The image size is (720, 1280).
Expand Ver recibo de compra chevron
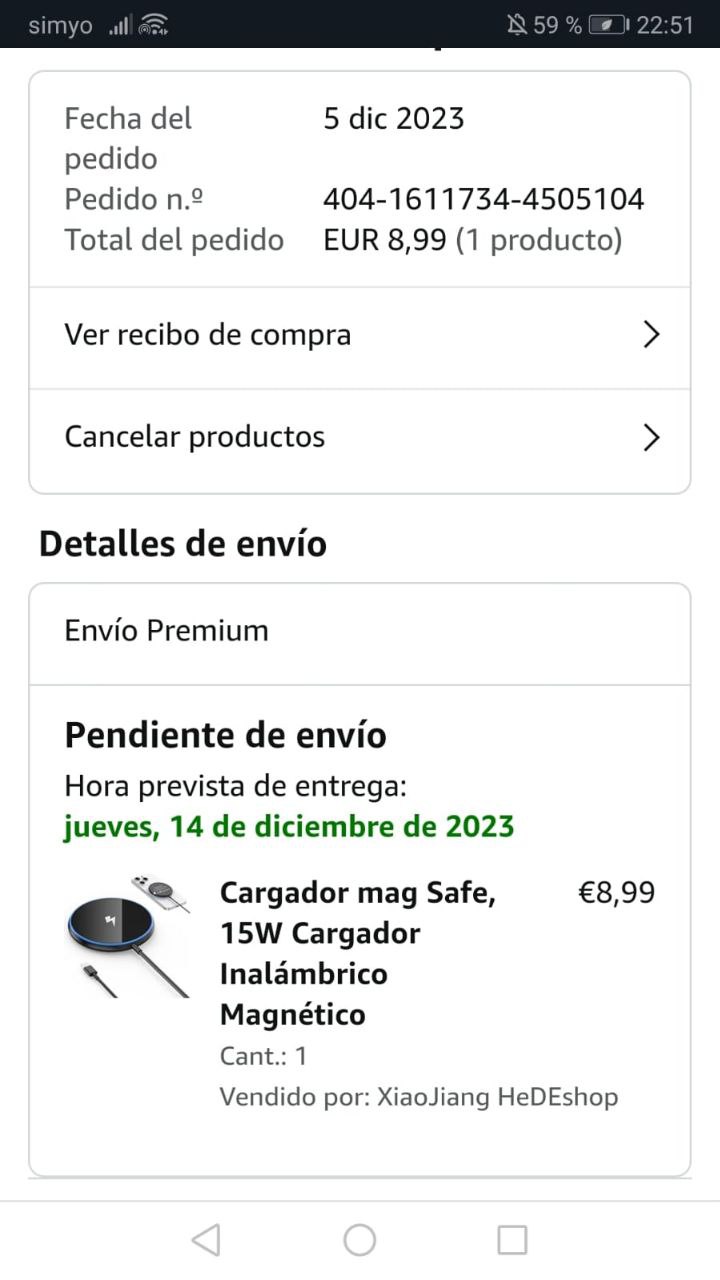pos(652,334)
